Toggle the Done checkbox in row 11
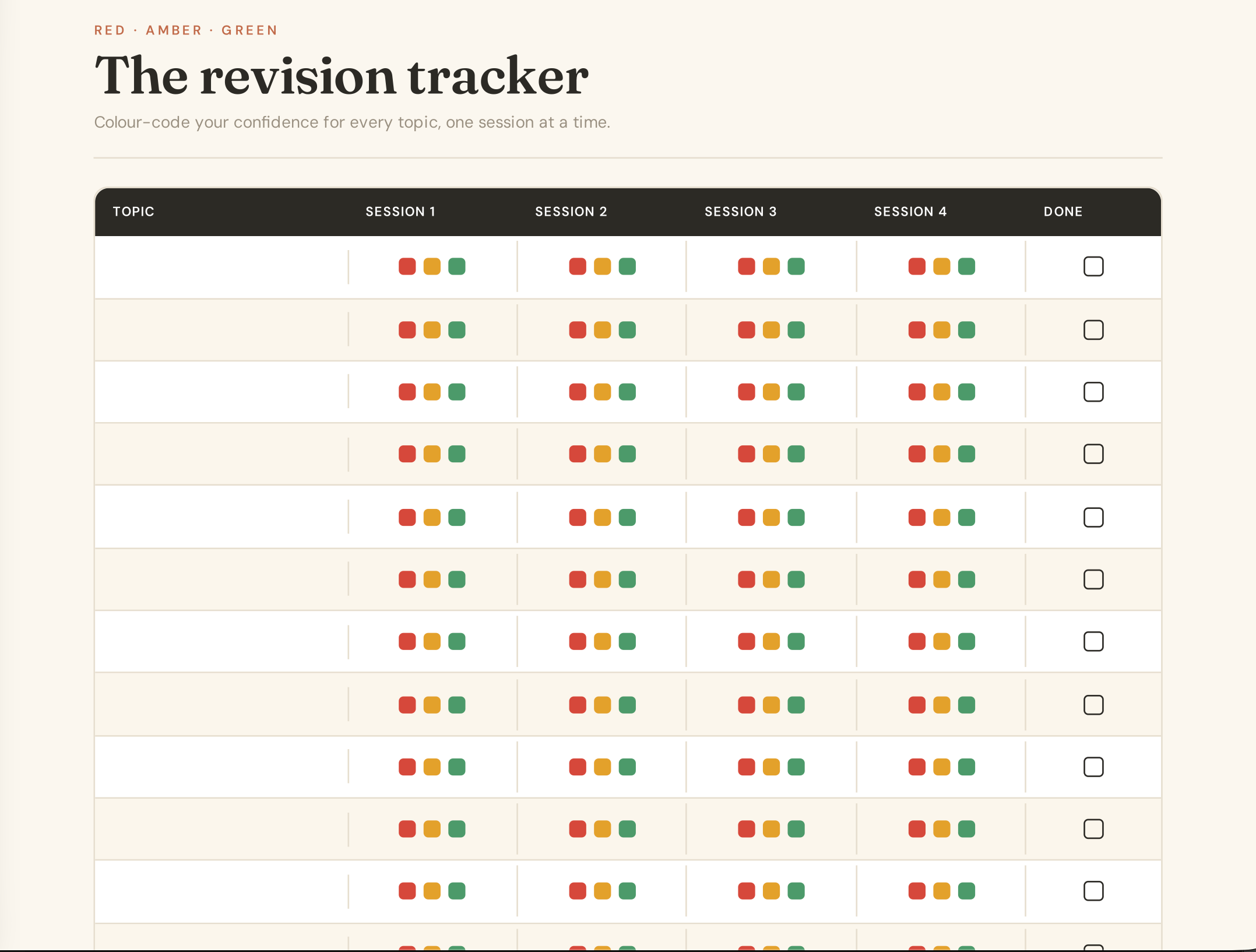Image resolution: width=1256 pixels, height=952 pixels. coord(1093,891)
